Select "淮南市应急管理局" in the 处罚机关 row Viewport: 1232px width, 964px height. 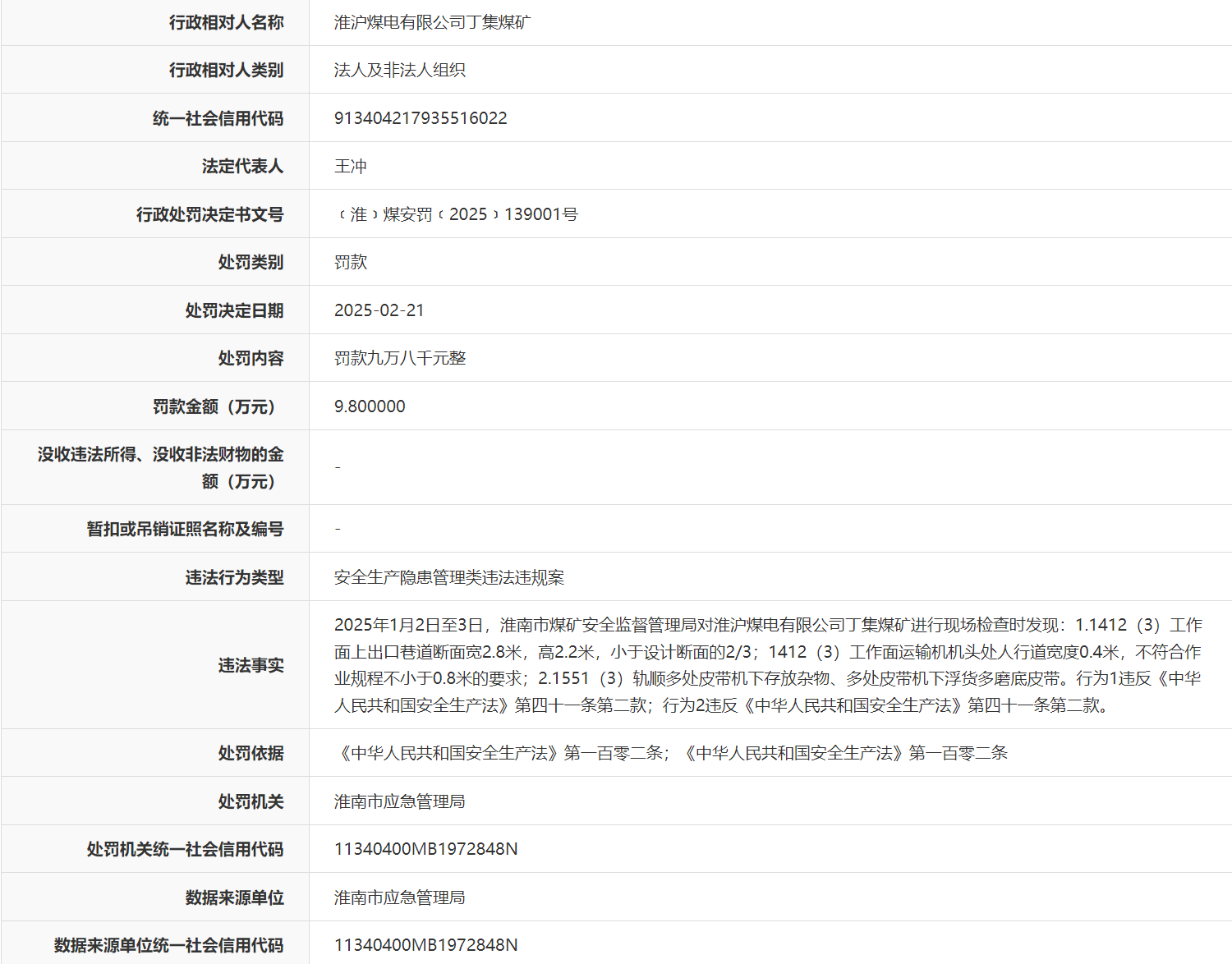click(x=399, y=801)
